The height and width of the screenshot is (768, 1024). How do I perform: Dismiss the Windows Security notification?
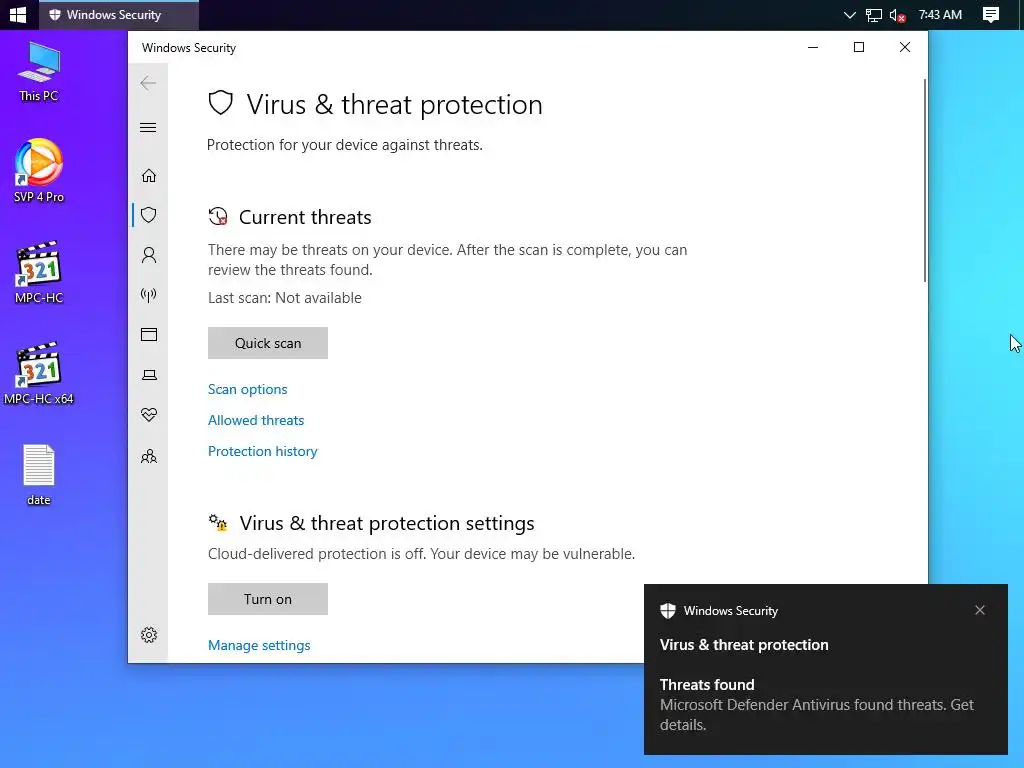(x=980, y=610)
